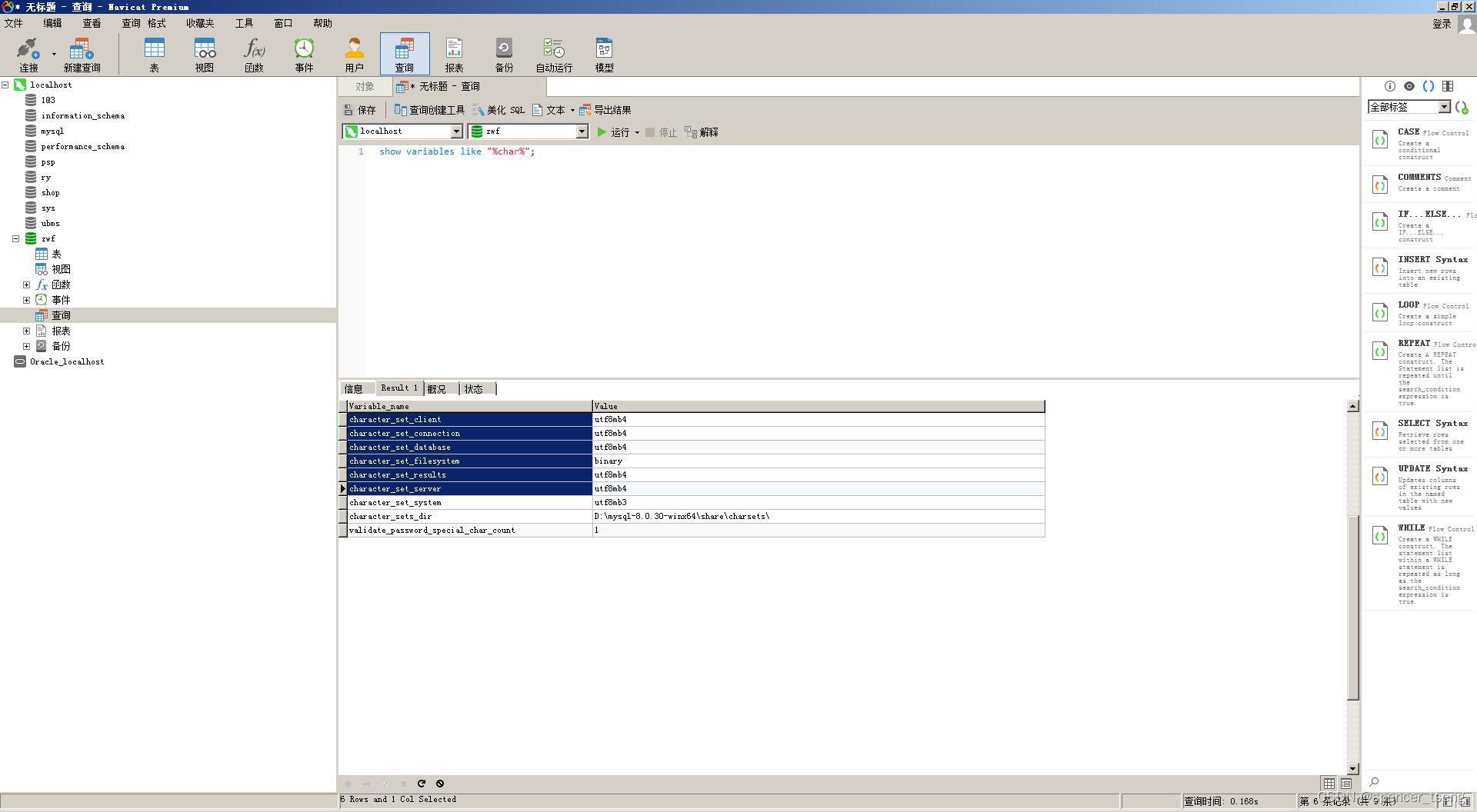Toggle grid view in the result pane
1477x812 pixels.
click(x=1328, y=784)
